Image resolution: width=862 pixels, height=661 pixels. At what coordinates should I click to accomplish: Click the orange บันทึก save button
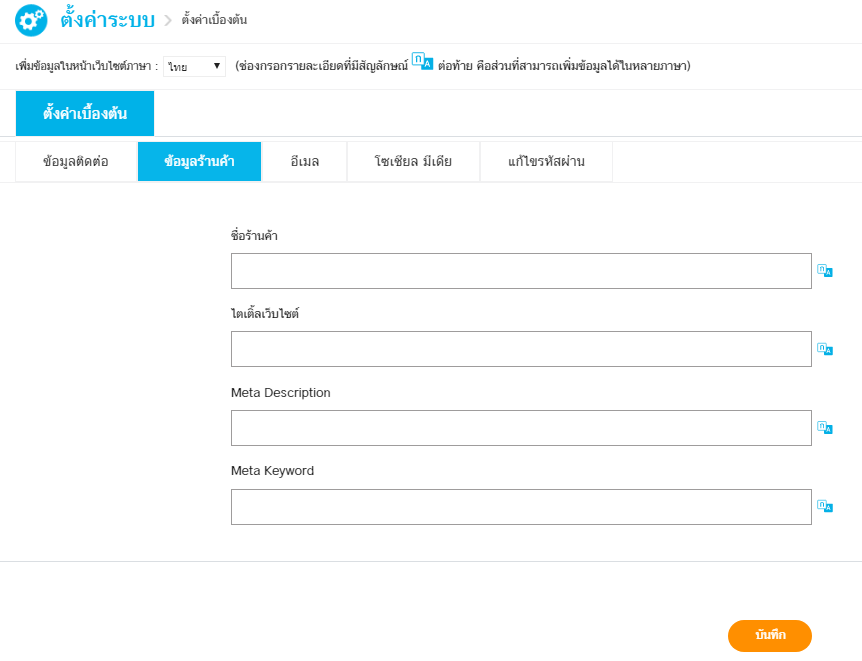770,636
